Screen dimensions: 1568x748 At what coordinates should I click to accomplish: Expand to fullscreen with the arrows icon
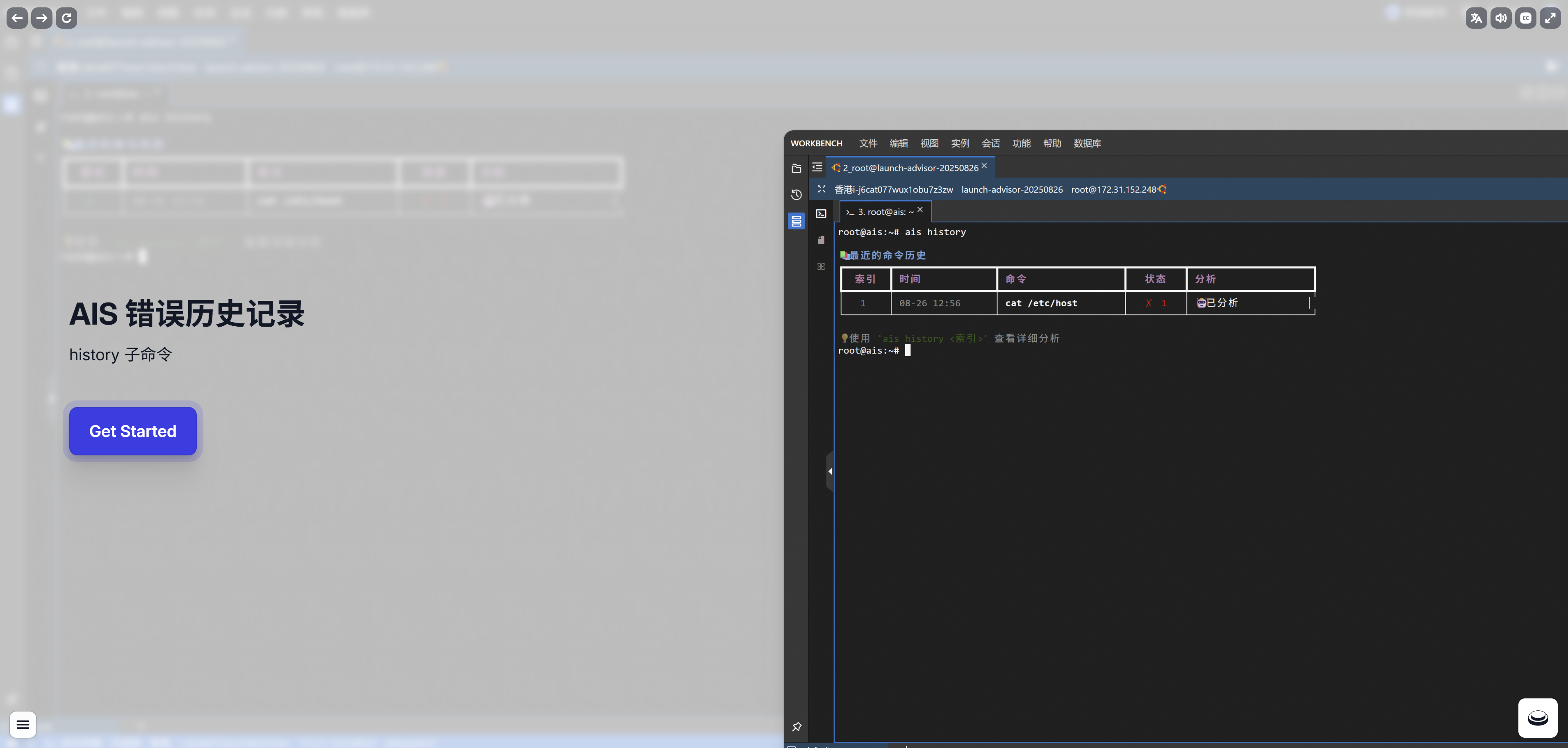click(1550, 18)
